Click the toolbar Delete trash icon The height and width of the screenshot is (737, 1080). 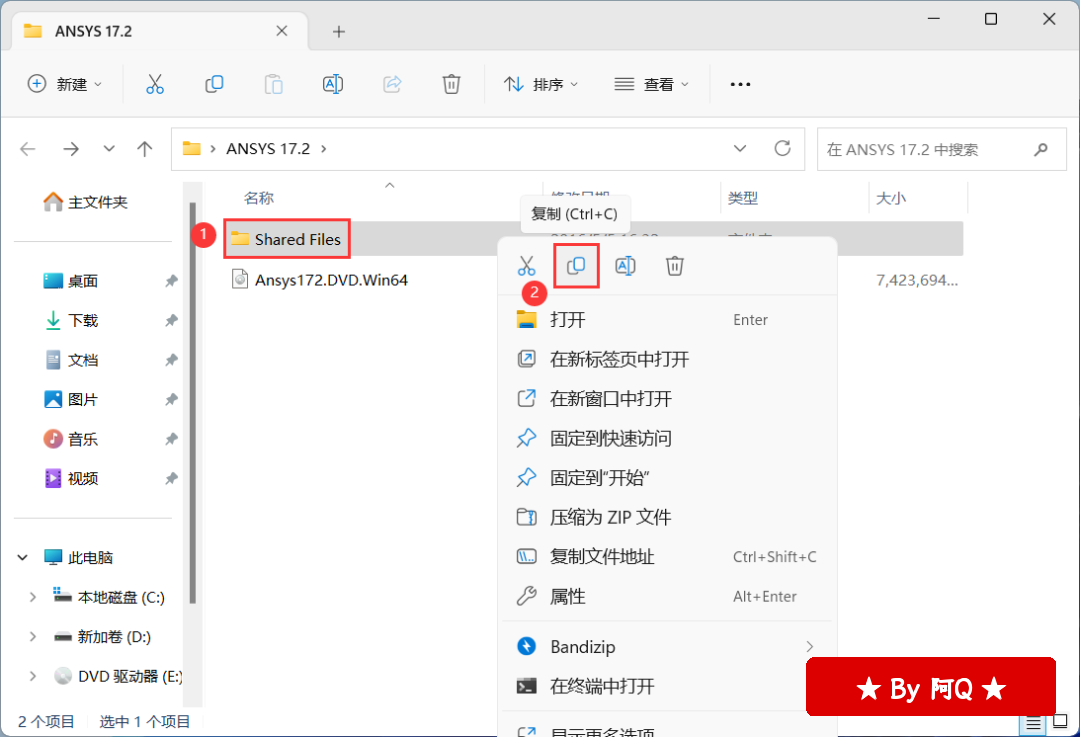(x=451, y=84)
